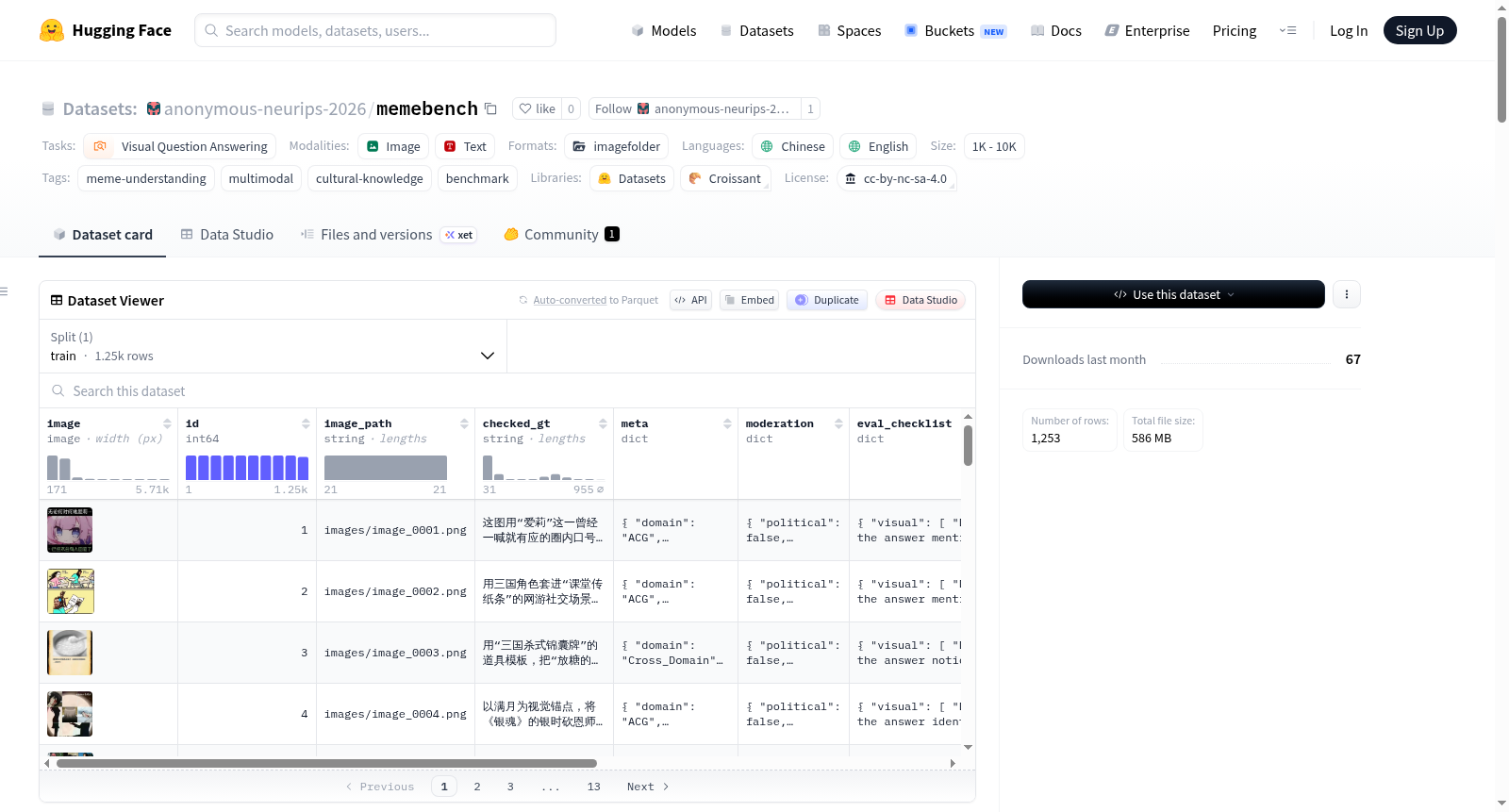This screenshot has height=812, width=1509.
Task: Select the cultural-knowledge tag
Action: coord(370,178)
